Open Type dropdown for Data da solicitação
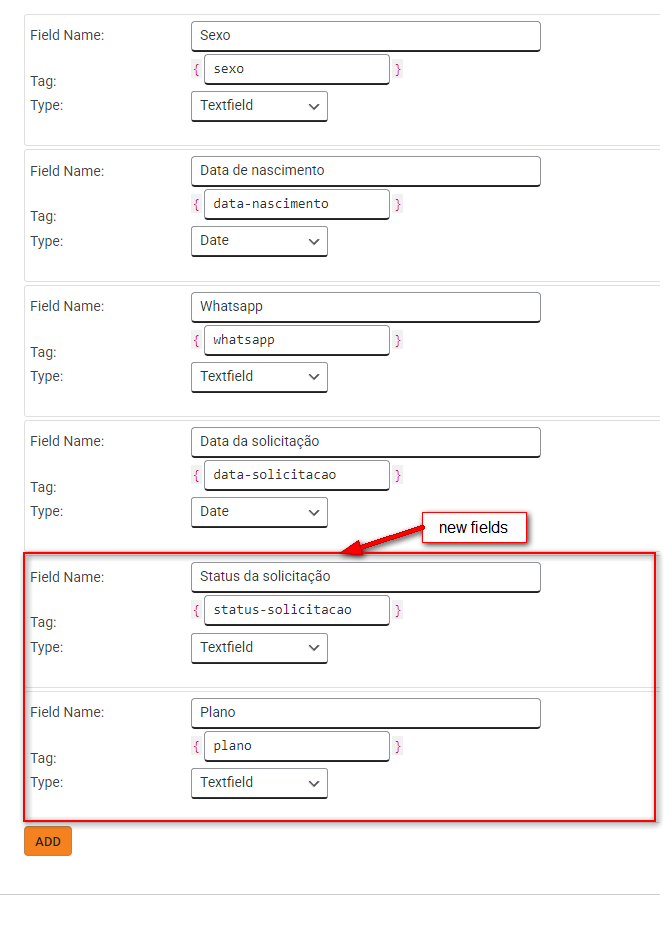Image resolution: width=666 pixels, height=944 pixels. (x=259, y=512)
